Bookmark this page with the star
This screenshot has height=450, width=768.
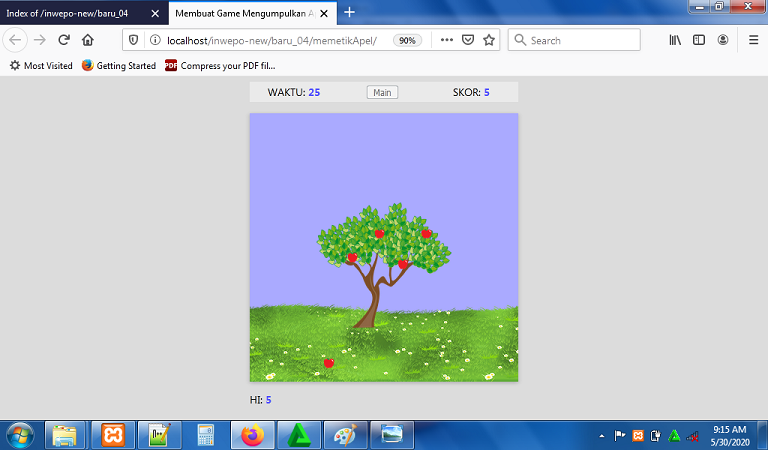tap(489, 40)
